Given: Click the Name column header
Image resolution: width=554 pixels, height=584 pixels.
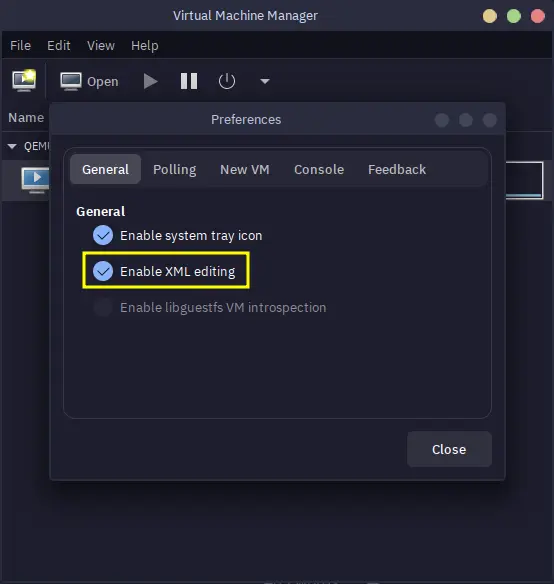Looking at the screenshot, I should (26, 118).
